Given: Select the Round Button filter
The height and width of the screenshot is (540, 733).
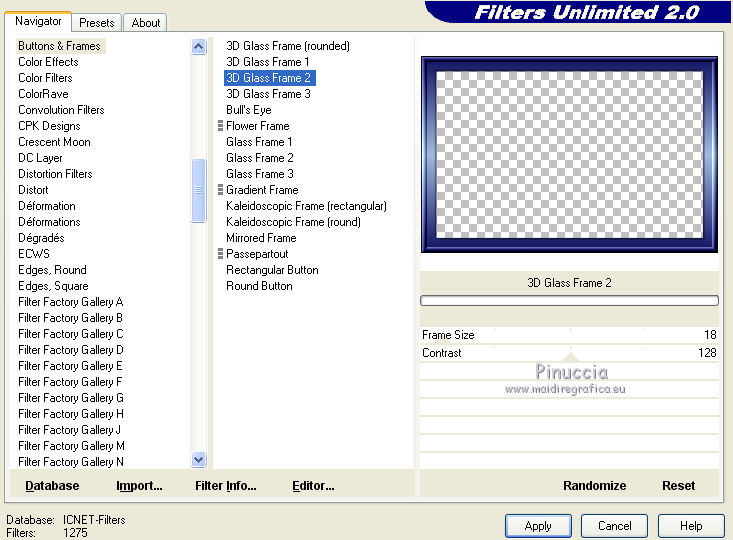Looking at the screenshot, I should point(259,286).
